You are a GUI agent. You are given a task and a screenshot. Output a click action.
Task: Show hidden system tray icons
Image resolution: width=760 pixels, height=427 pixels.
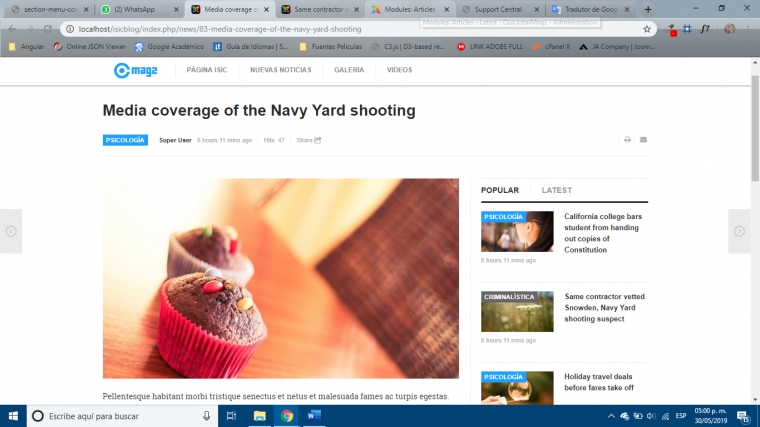tap(611, 416)
